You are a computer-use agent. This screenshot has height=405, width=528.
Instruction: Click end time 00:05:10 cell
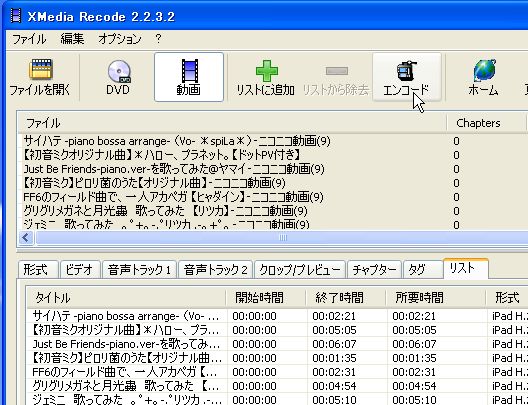(x=334, y=400)
